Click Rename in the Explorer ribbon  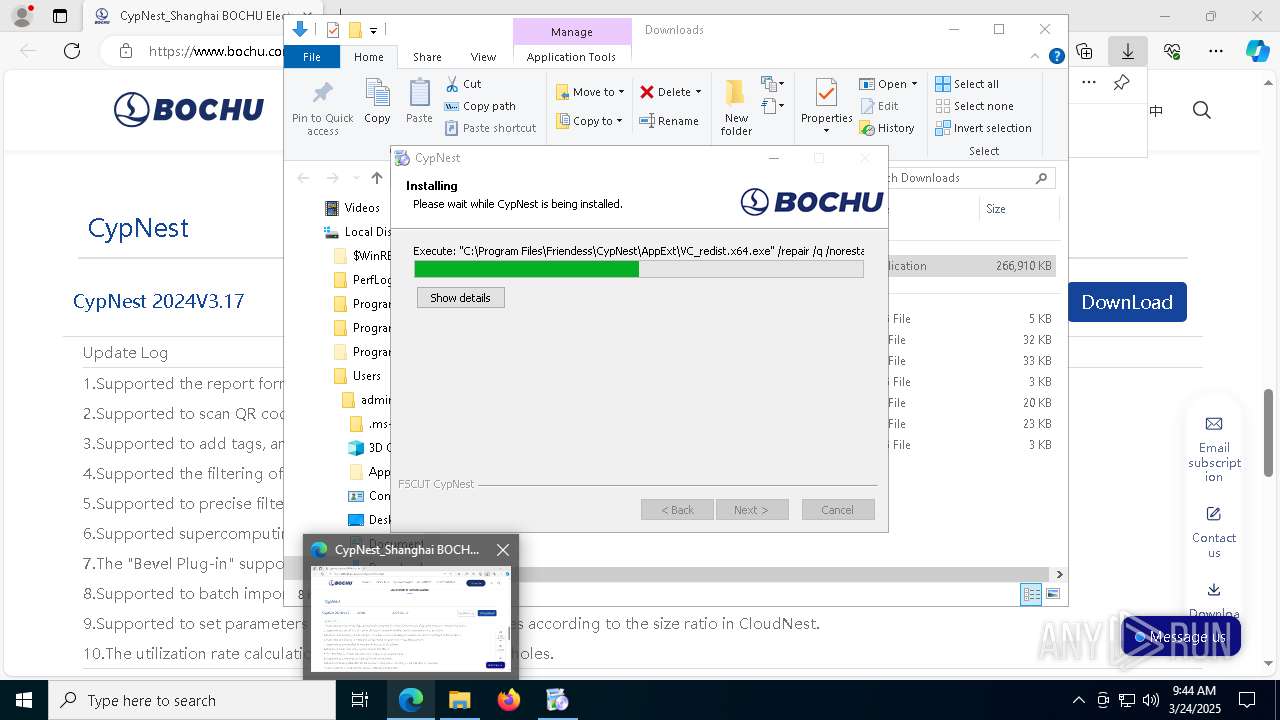669,121
